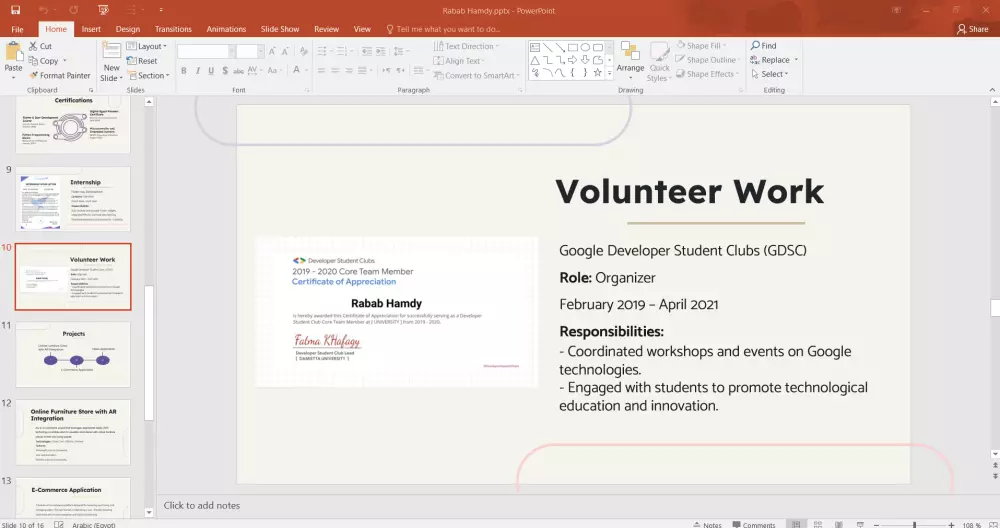Screen dimensions: 1000x528
Task: Toggle bulleted list
Action: tap(321, 51)
